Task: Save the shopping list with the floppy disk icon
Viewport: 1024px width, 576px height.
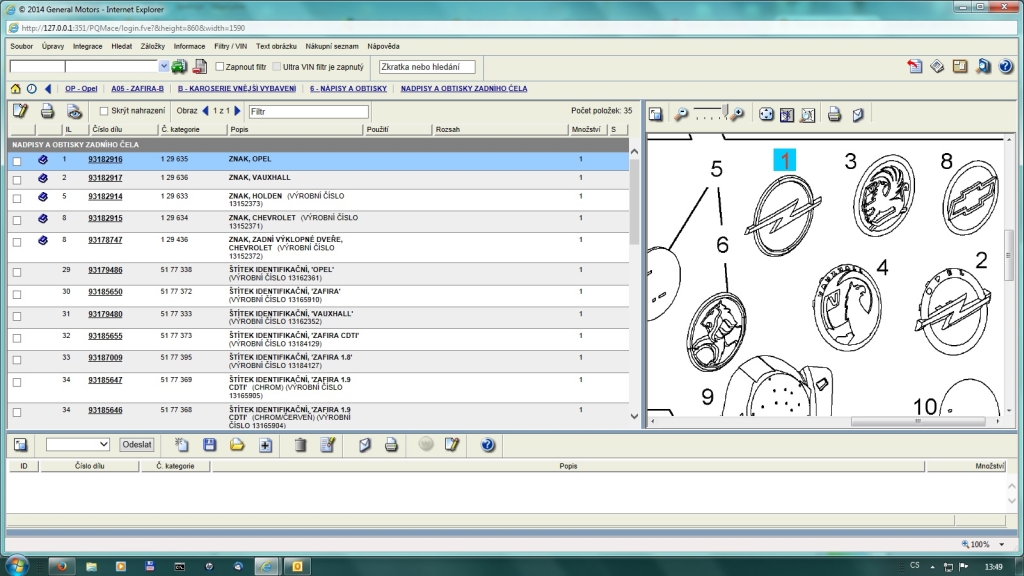Action: point(209,445)
